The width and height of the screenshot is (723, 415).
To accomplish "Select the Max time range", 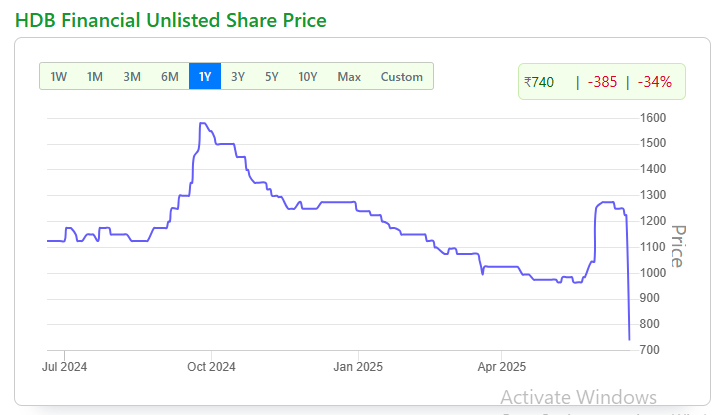I will click(349, 77).
